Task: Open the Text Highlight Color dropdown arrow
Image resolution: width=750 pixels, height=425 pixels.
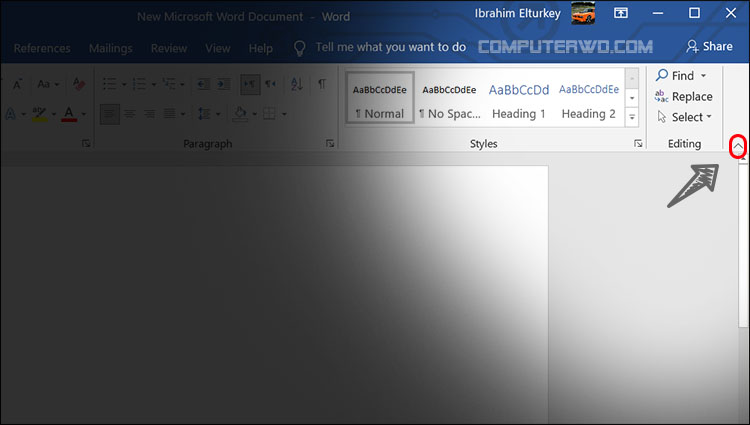Action: point(54,114)
